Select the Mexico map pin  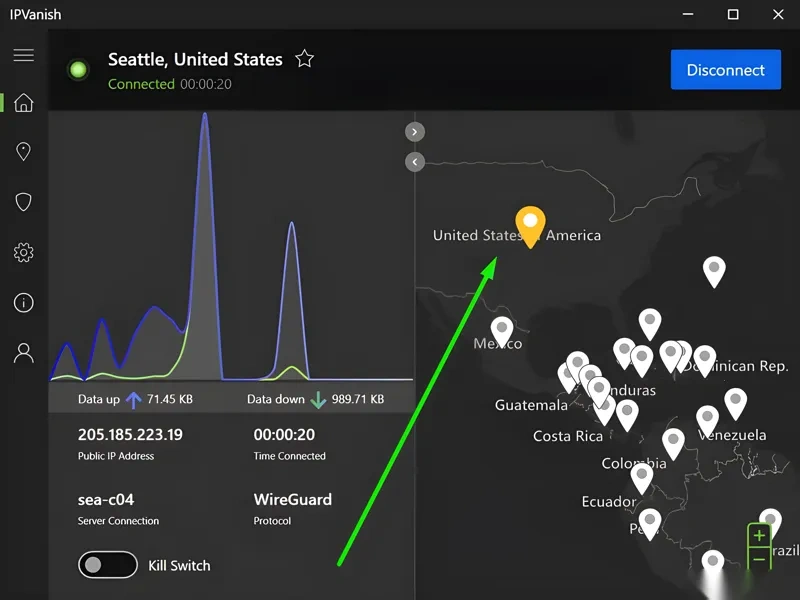click(x=502, y=332)
